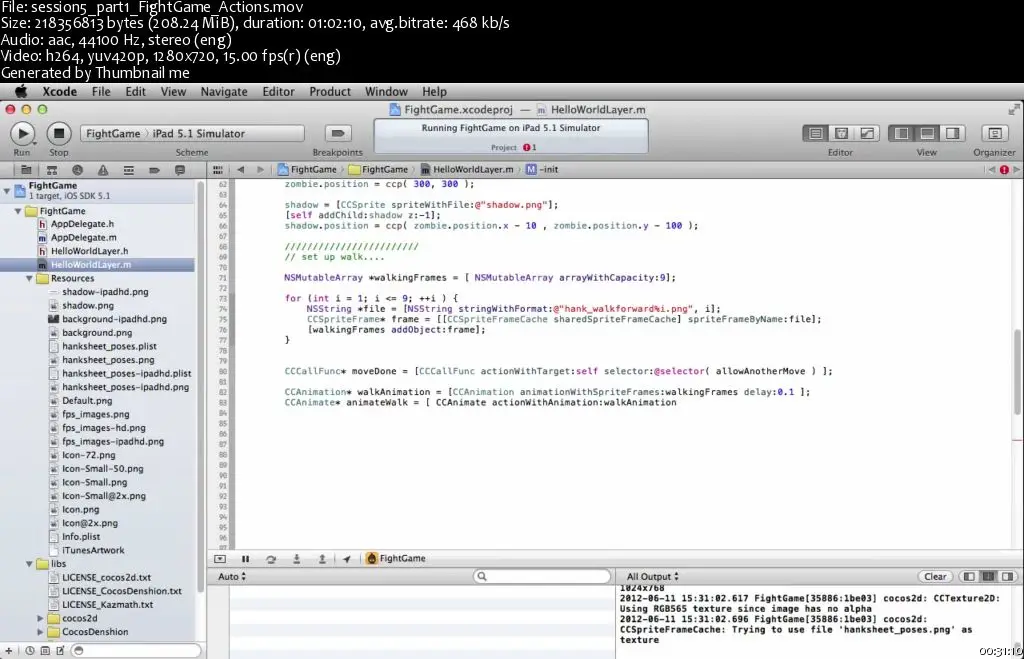Show only the console pane
The height and width of the screenshot is (659, 1024).
(x=1008, y=577)
